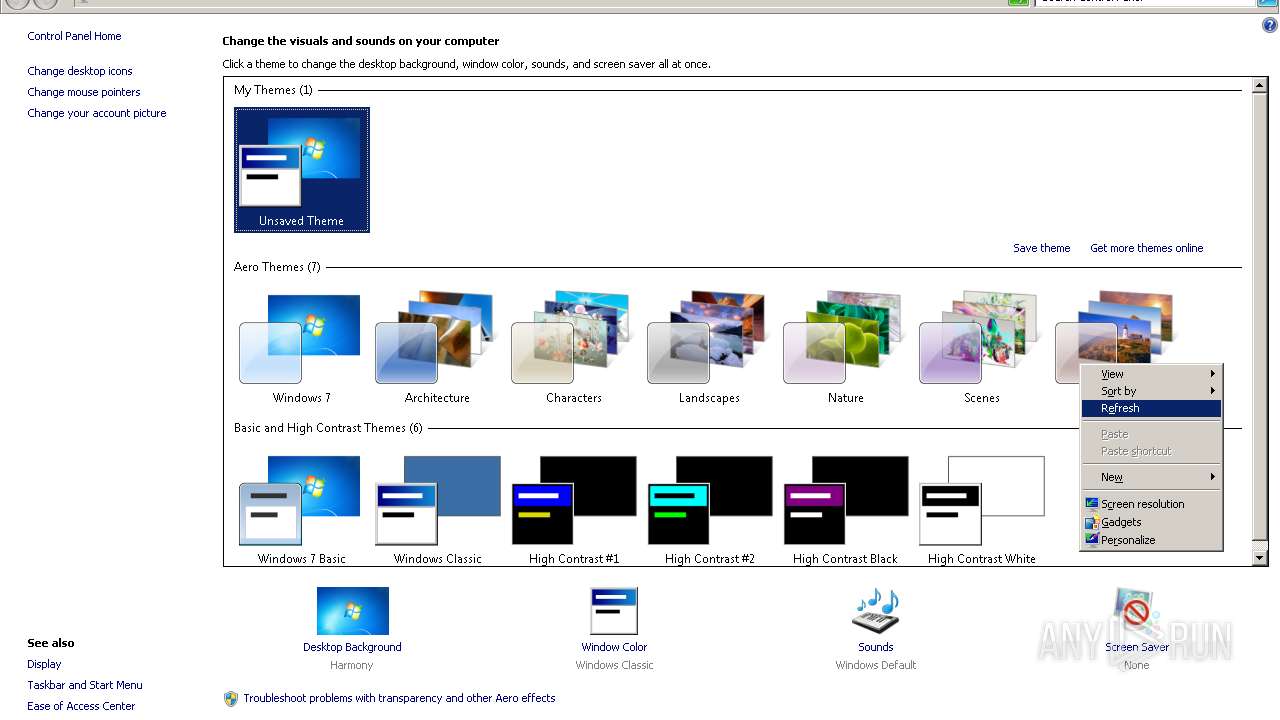Screen dimensions: 1280x720
Task: Open Ease of Access Center link
Action: pos(81,706)
